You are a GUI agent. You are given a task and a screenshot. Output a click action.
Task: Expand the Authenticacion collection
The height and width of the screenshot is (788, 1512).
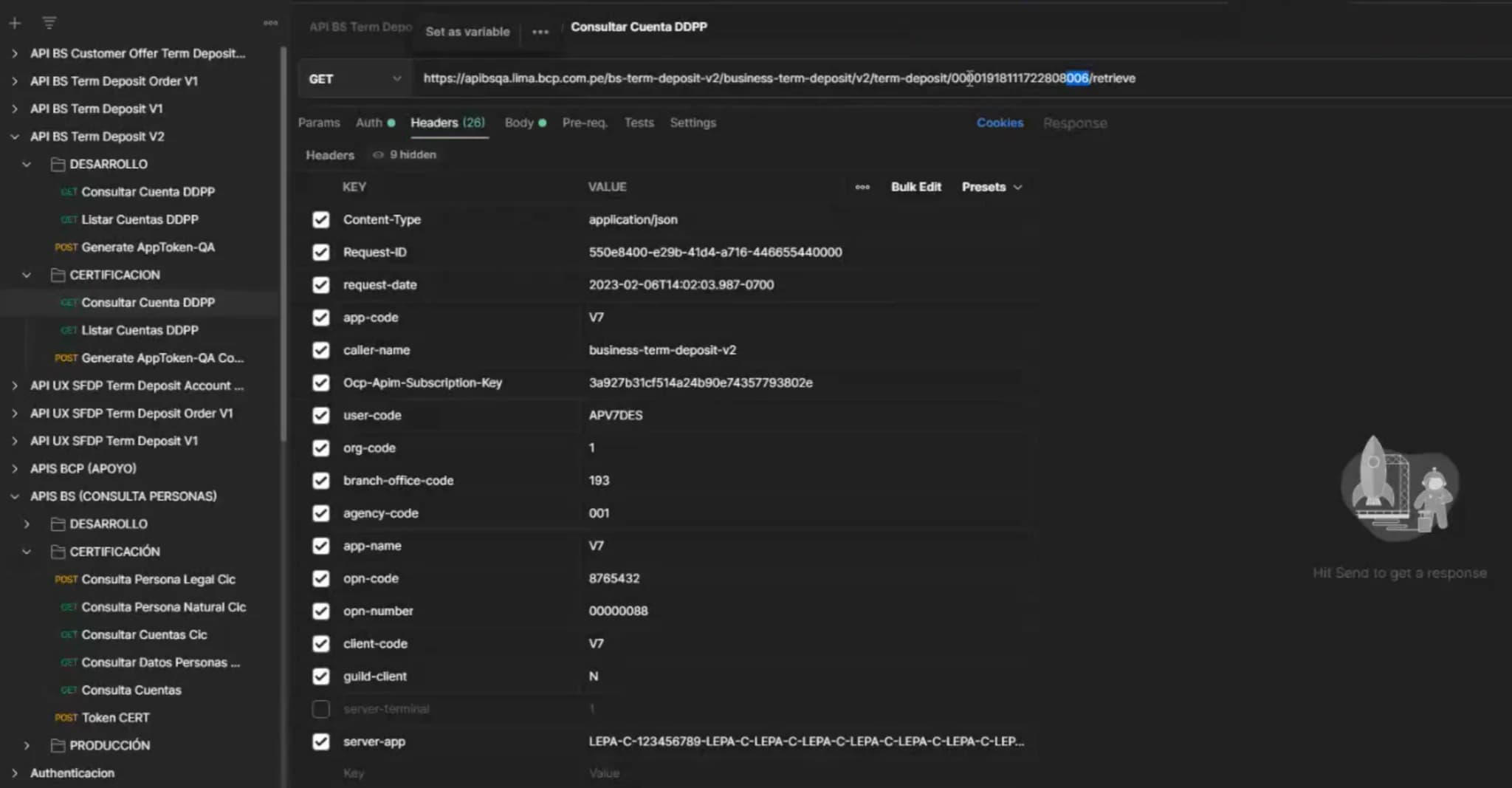coord(15,773)
